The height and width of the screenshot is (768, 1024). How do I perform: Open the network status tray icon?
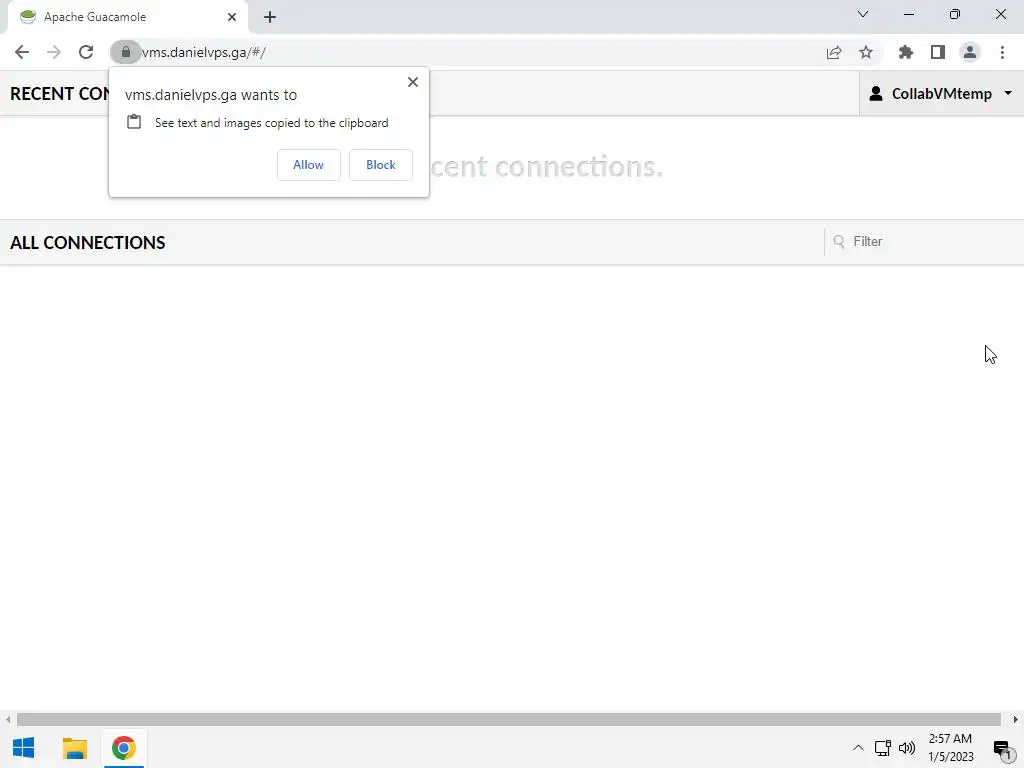pyautogui.click(x=882, y=748)
